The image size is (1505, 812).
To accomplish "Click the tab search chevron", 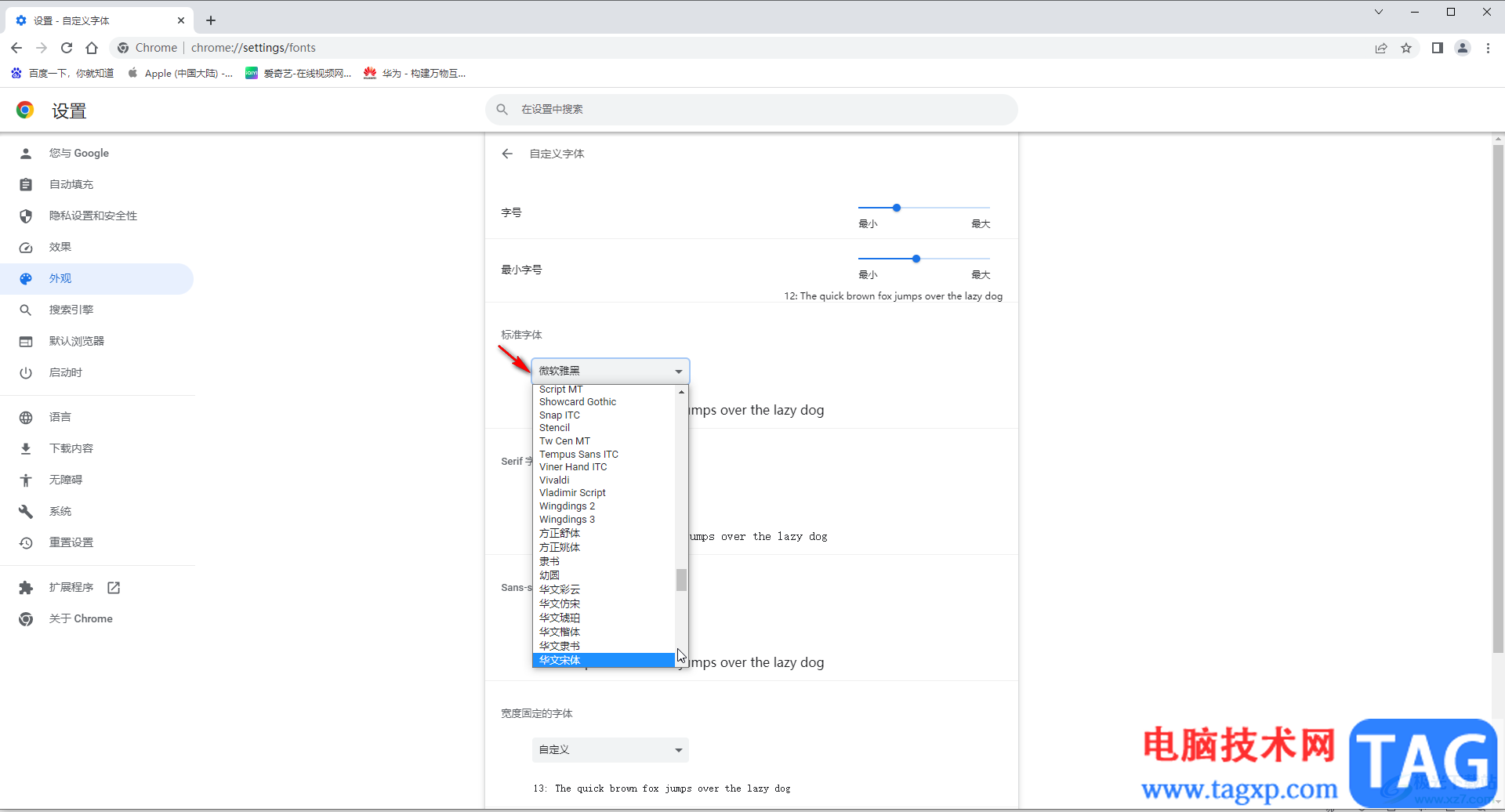I will (1379, 12).
